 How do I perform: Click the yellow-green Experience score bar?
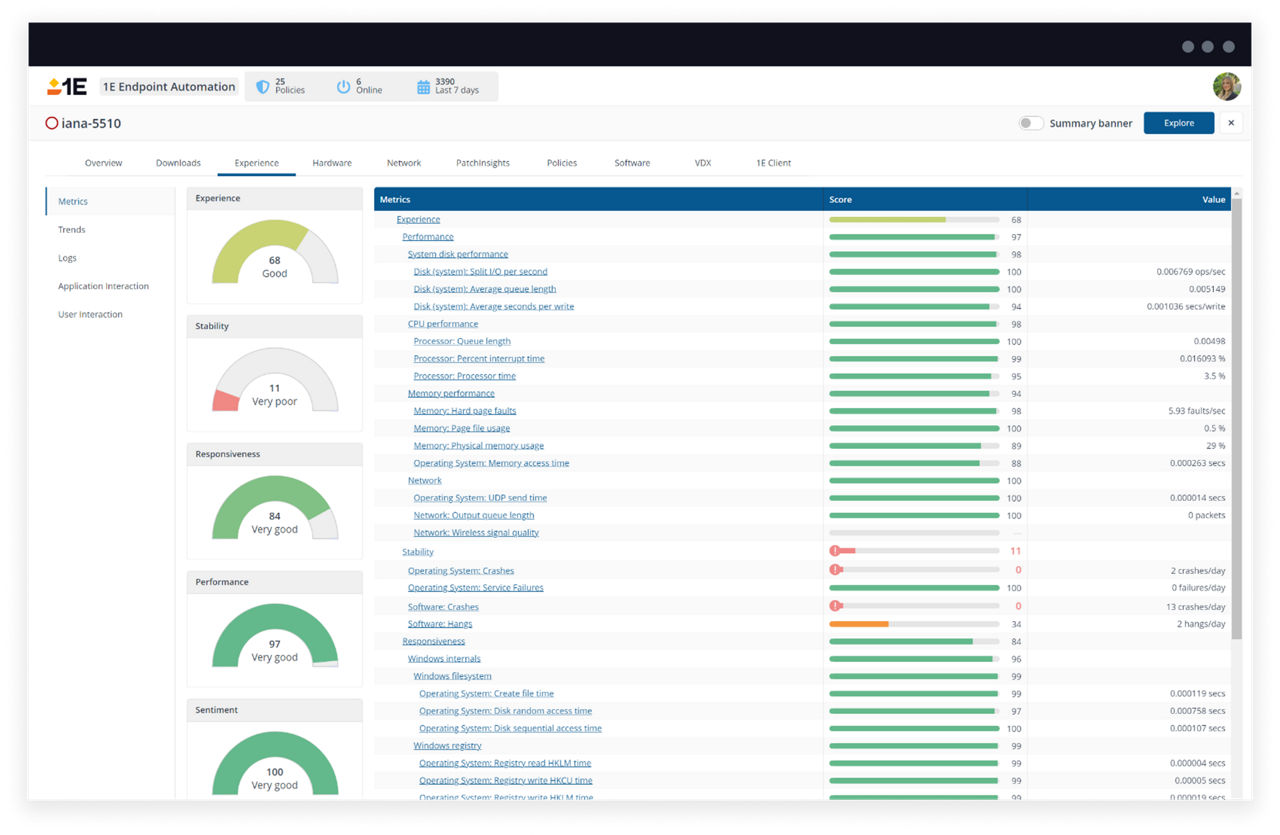click(887, 219)
